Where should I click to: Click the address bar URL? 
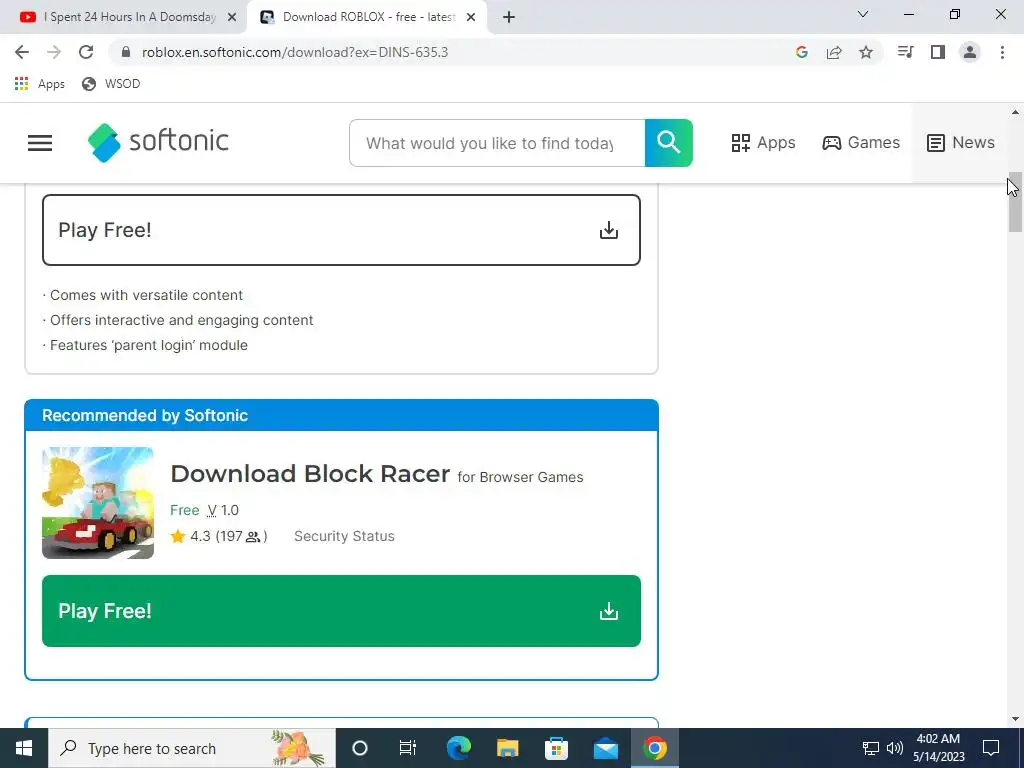point(295,52)
